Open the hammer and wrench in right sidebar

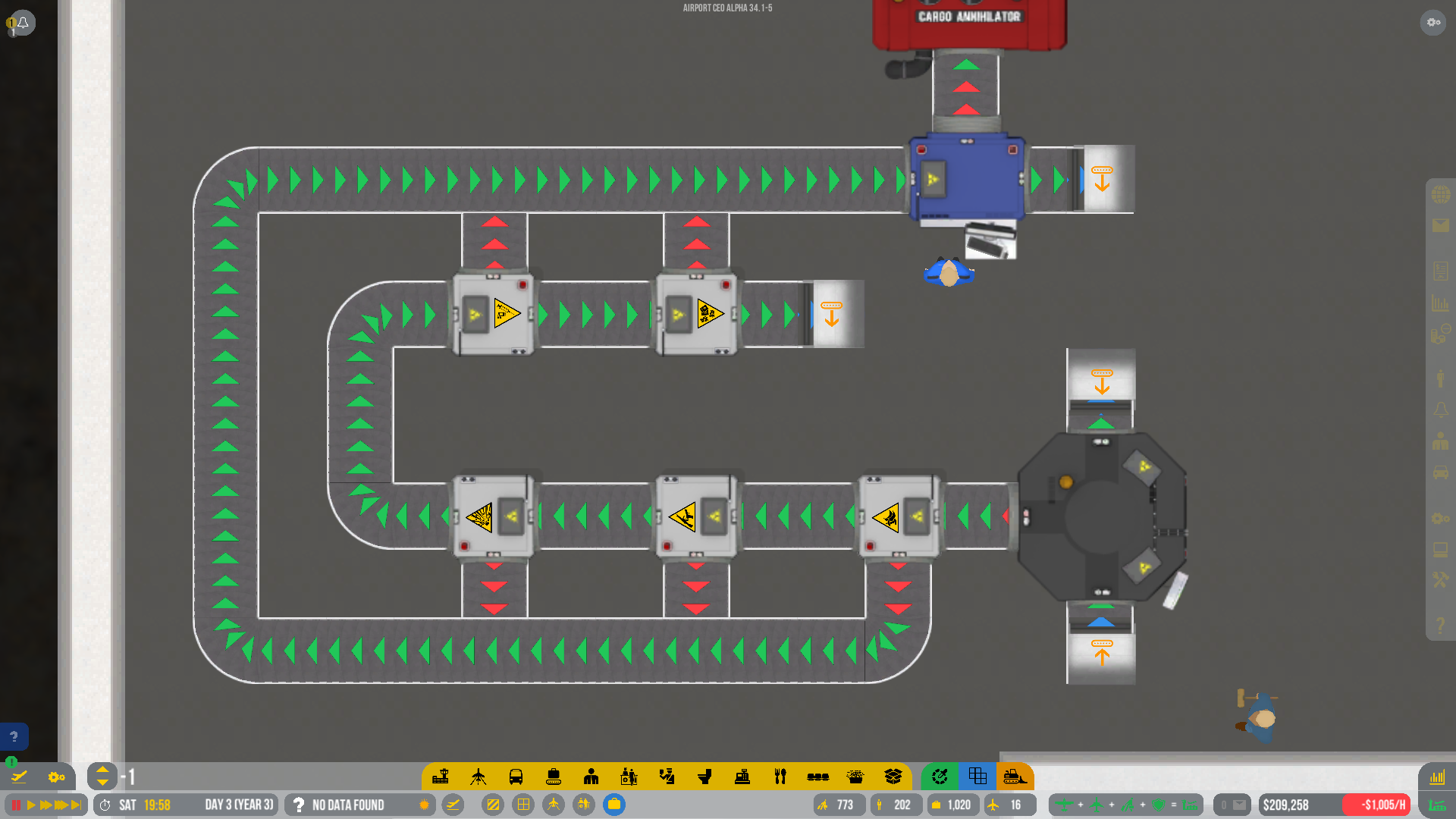coord(1441,580)
